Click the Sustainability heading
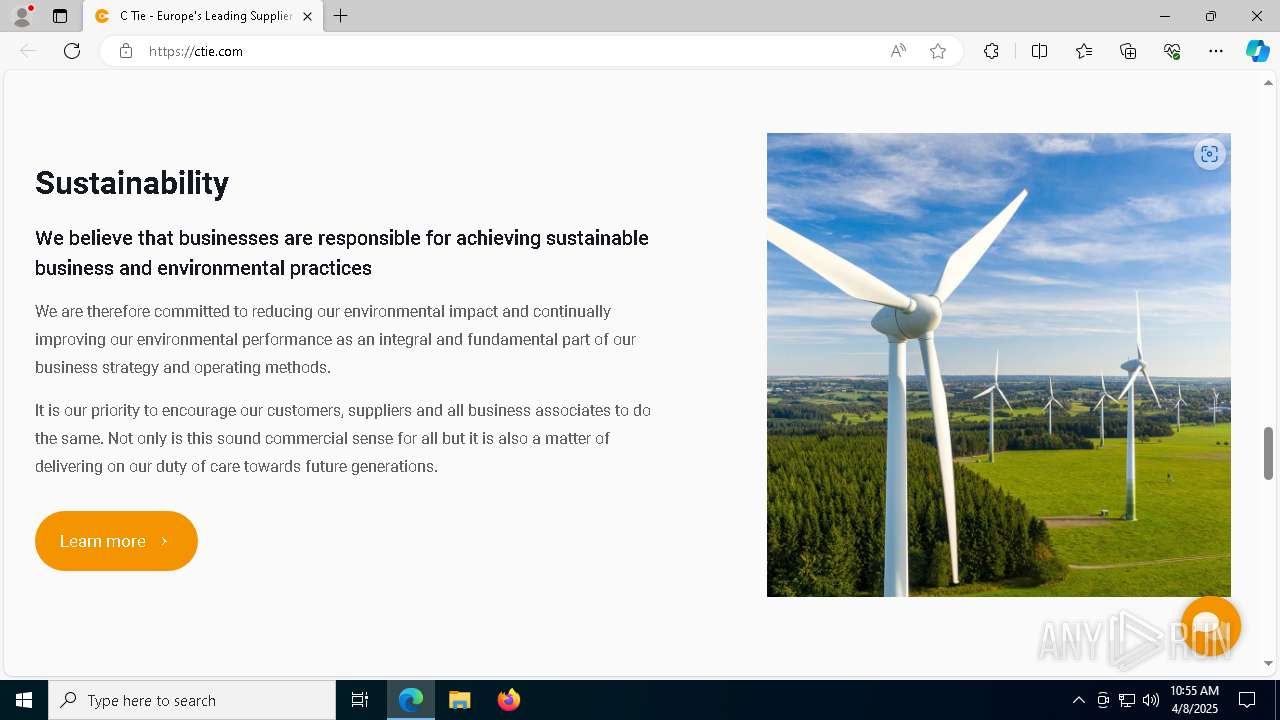1280x720 pixels. coord(132,183)
